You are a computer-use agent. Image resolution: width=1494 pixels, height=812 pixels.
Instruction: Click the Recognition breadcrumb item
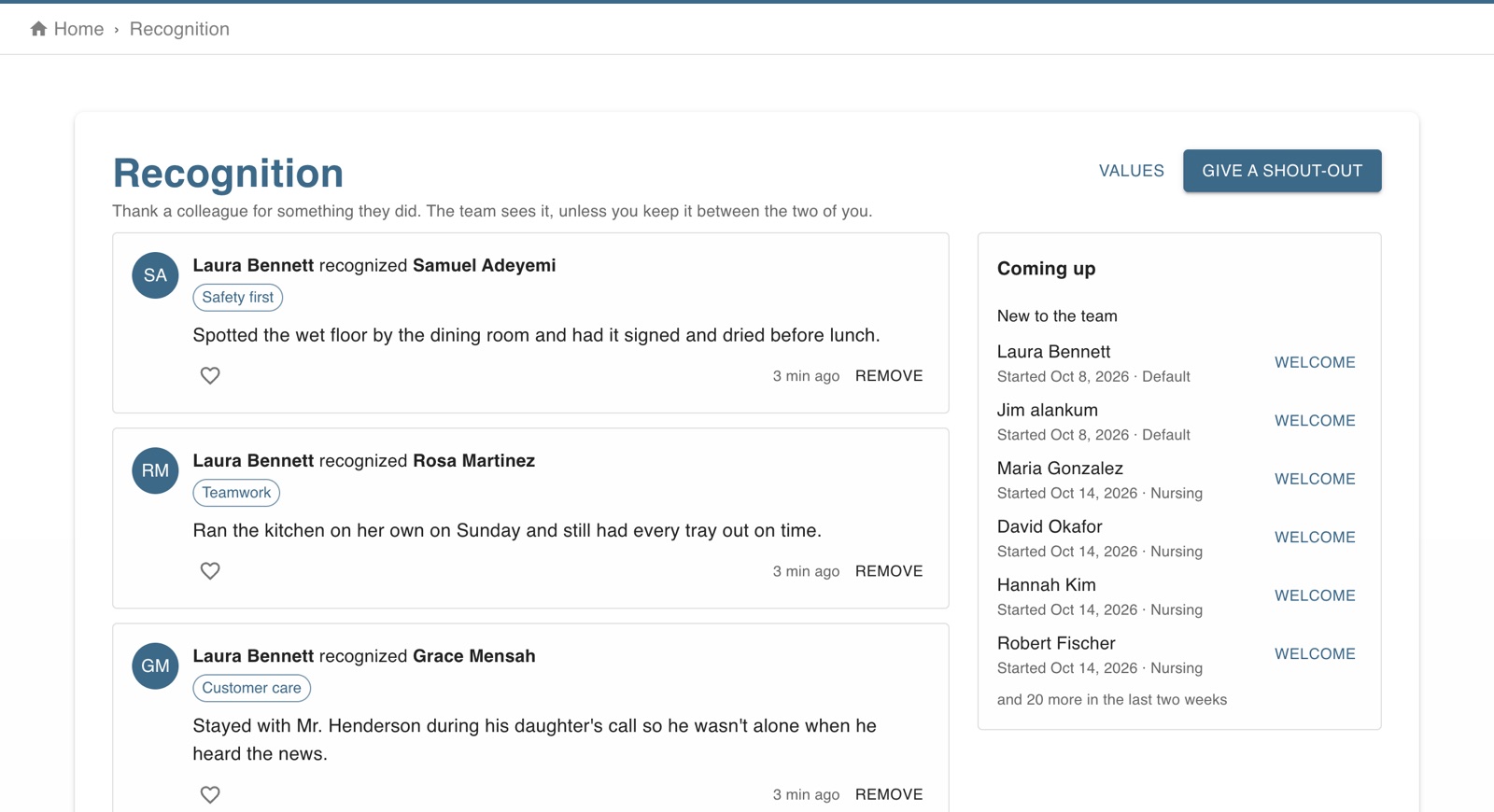(179, 29)
